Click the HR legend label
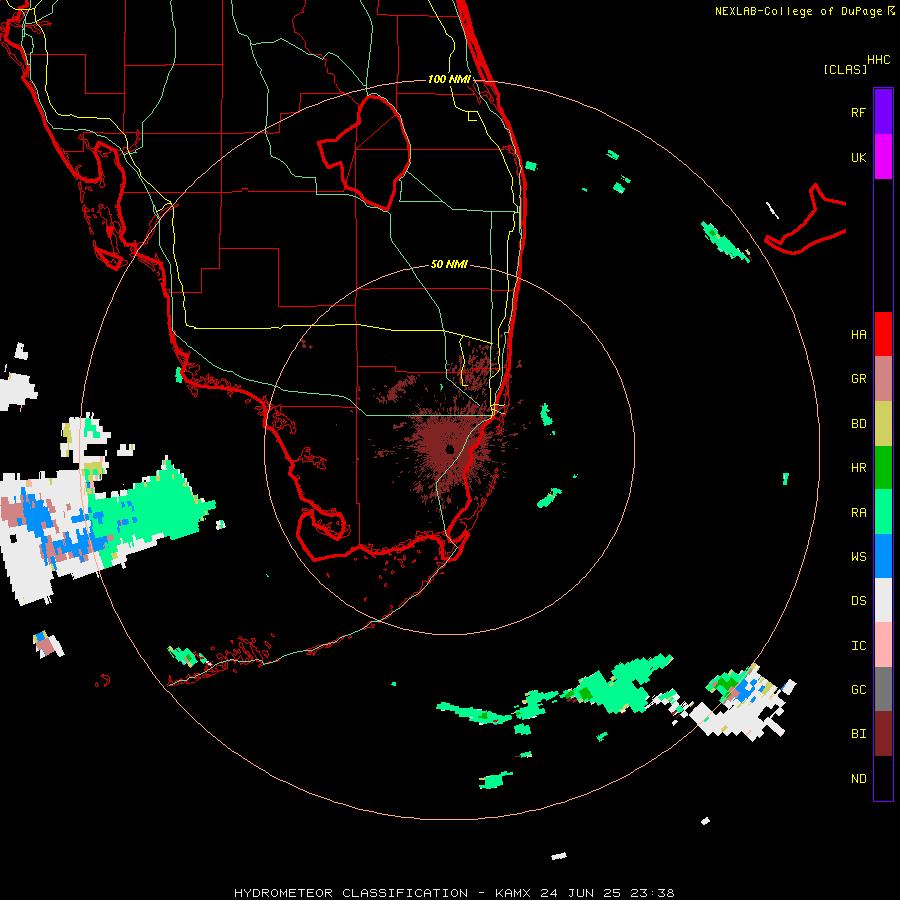 click(x=858, y=468)
